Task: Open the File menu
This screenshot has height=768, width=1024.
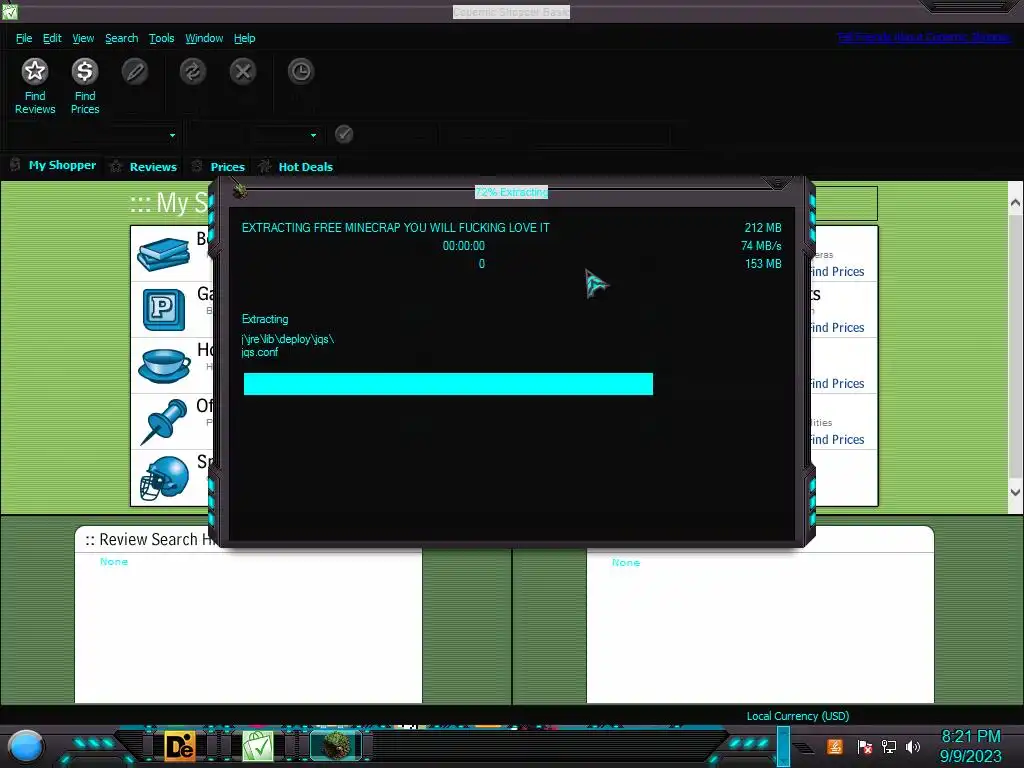Action: [x=24, y=38]
